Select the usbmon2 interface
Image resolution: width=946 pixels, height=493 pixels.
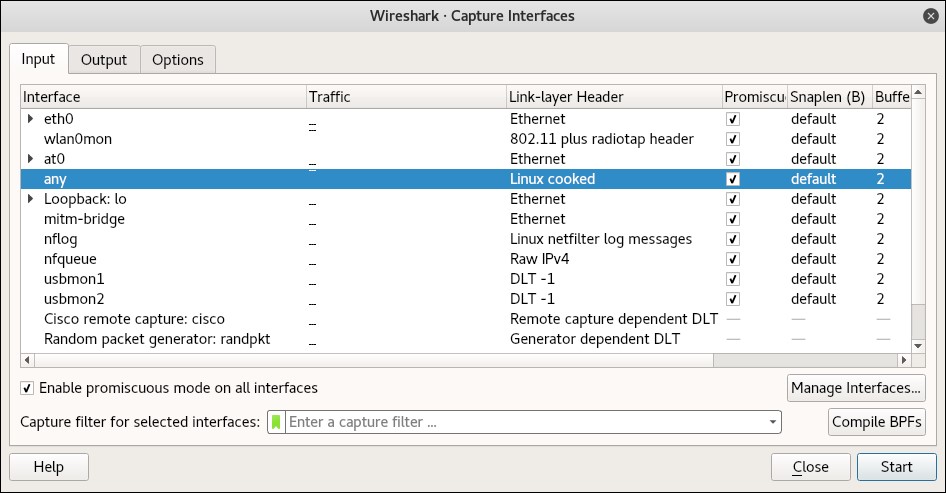coord(74,299)
